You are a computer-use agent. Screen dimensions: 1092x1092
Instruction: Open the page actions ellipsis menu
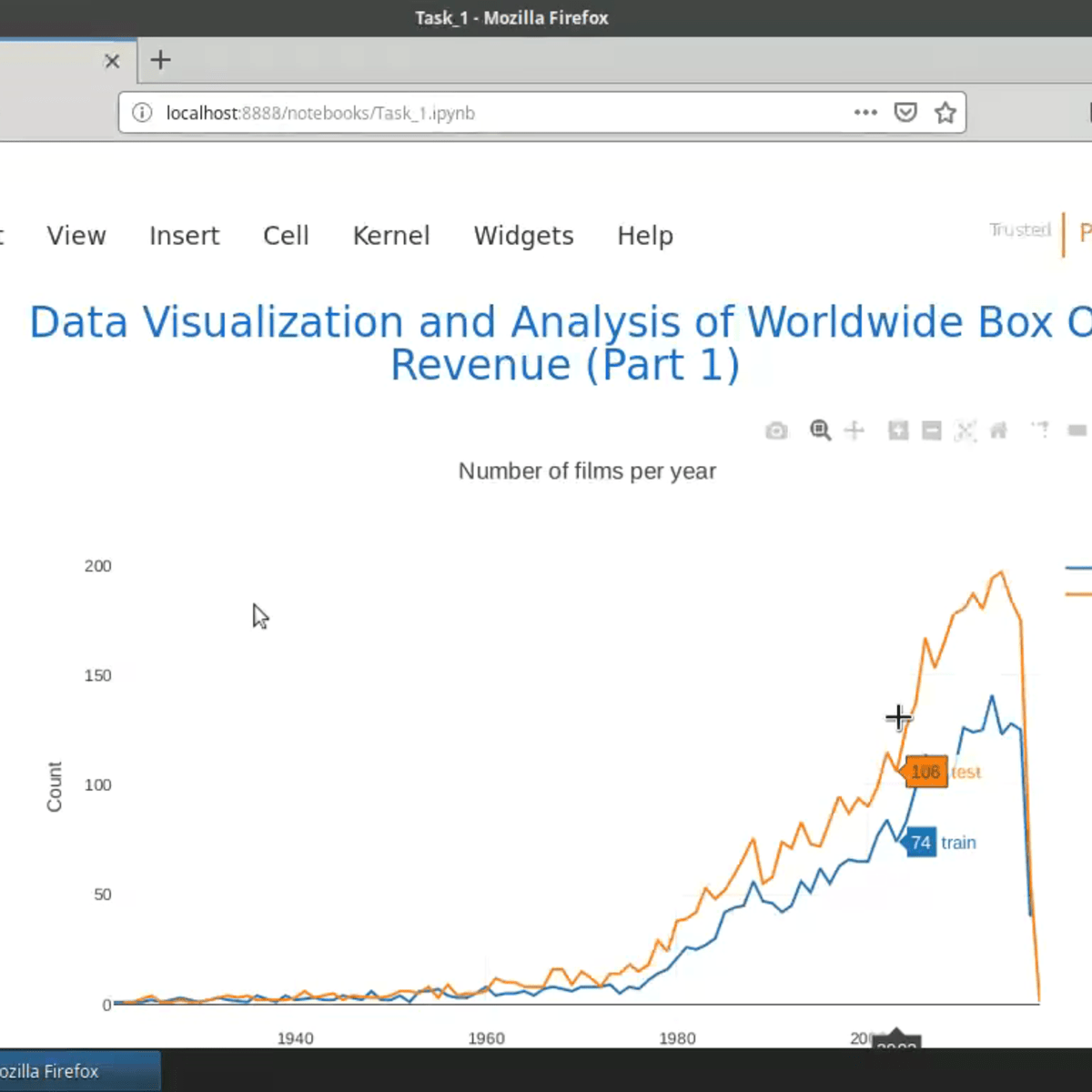click(865, 112)
